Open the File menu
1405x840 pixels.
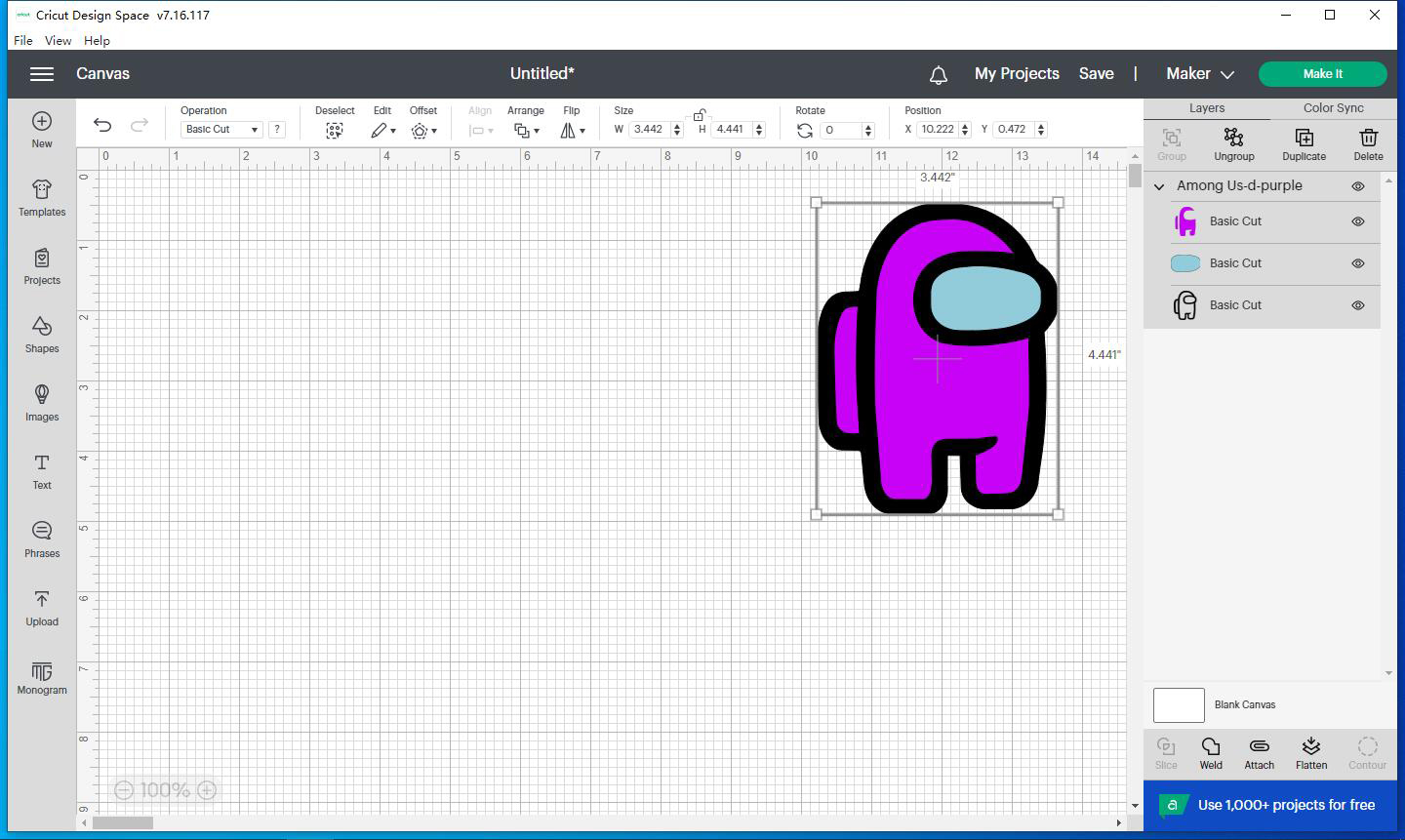point(23,41)
